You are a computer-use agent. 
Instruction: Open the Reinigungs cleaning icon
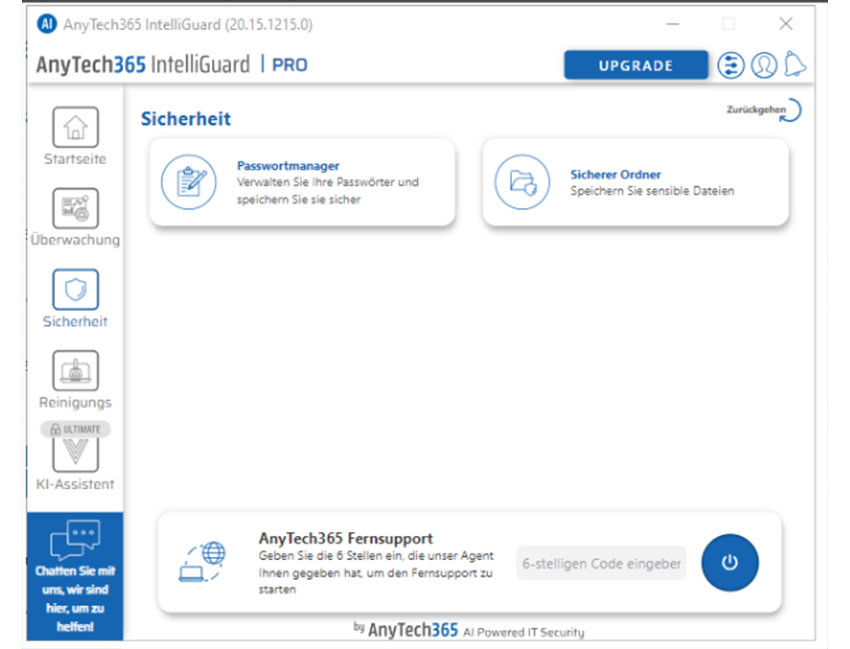coord(75,372)
